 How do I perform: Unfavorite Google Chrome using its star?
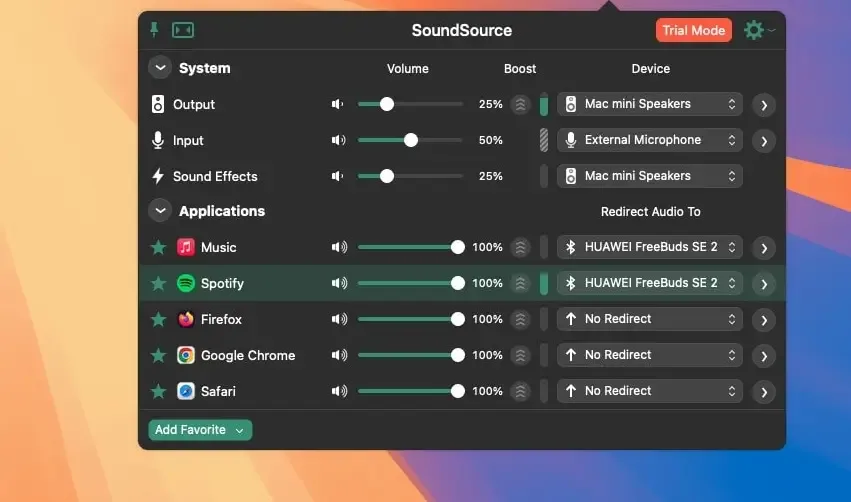(158, 355)
